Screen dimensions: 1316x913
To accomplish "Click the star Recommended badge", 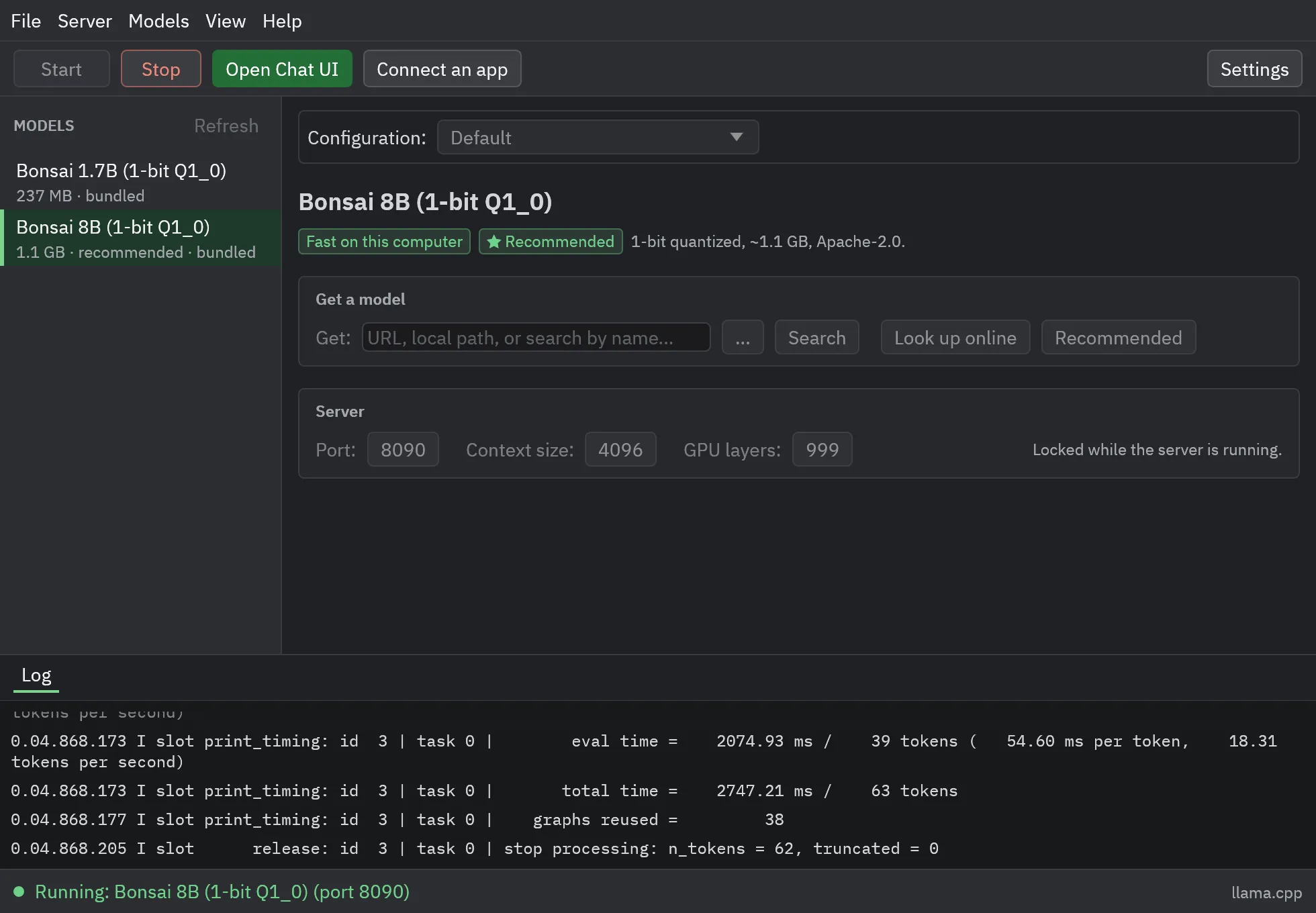I will 551,242.
